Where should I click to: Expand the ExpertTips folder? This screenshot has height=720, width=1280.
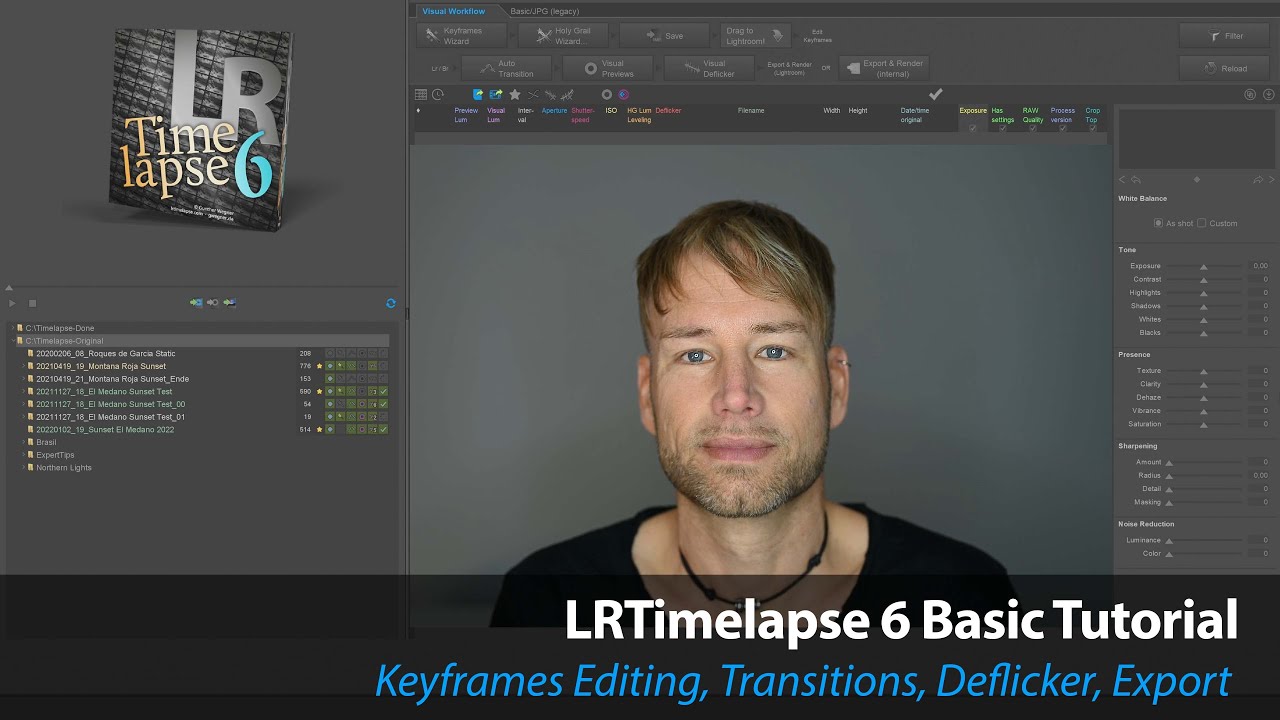[x=23, y=455]
